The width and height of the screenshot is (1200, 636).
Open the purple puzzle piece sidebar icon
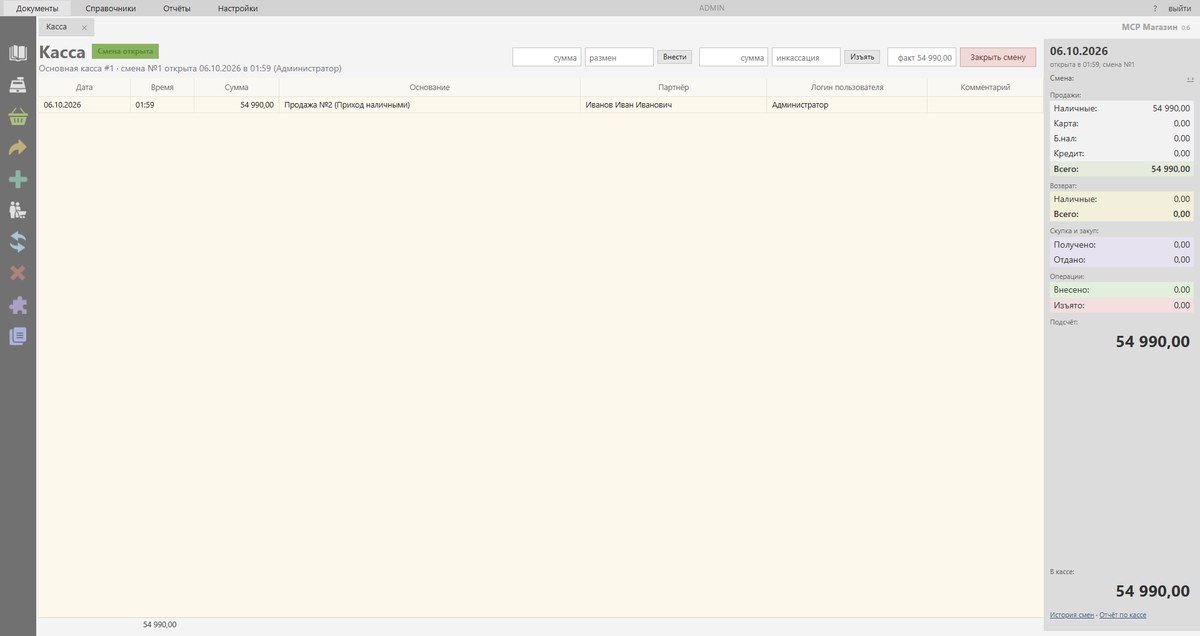coord(18,305)
